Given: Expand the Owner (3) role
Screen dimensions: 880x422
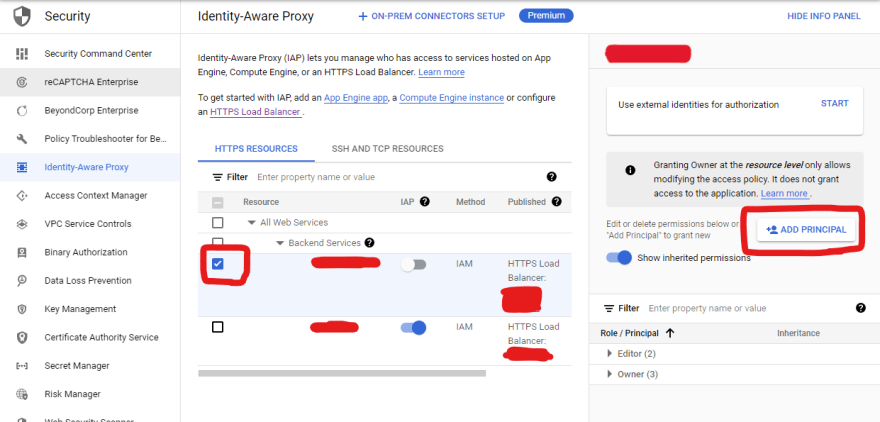Looking at the screenshot, I should point(610,374).
